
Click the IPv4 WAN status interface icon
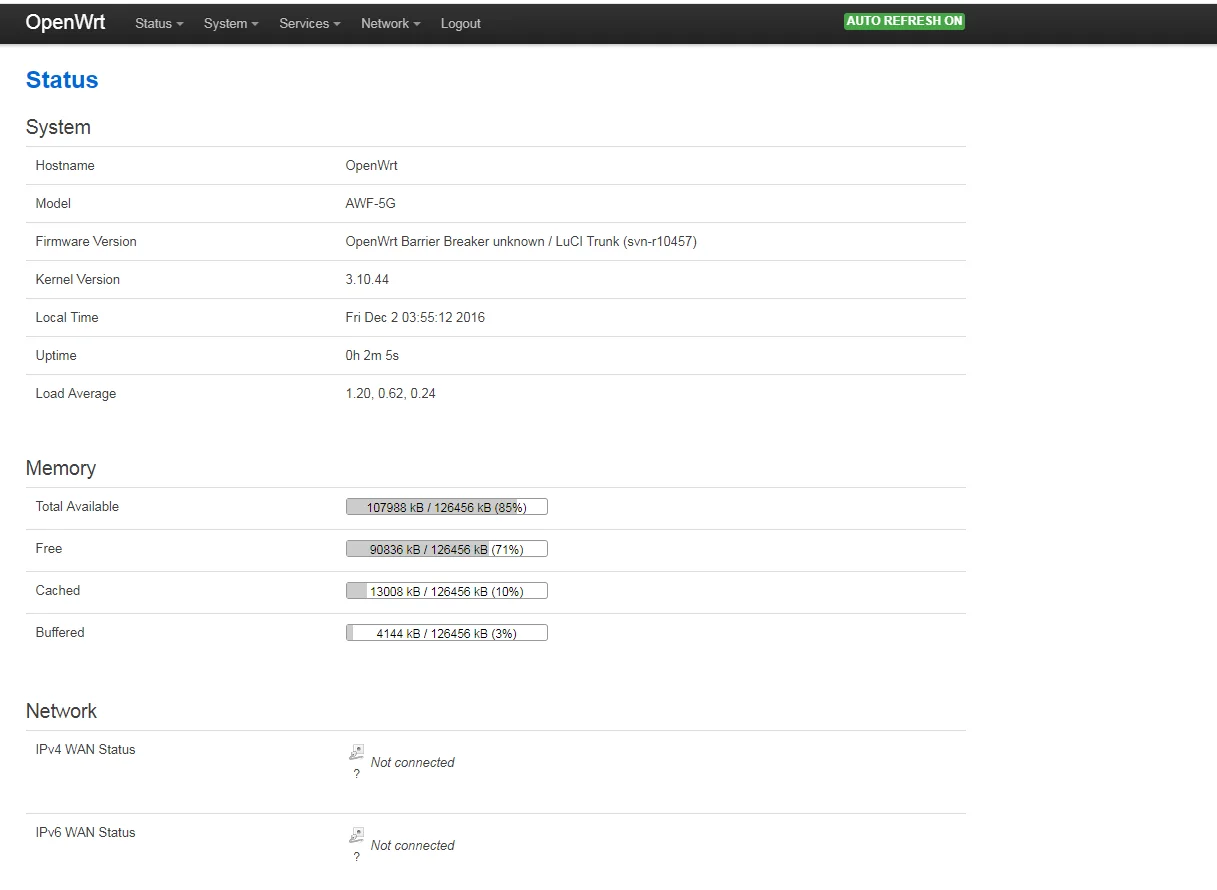click(x=357, y=752)
